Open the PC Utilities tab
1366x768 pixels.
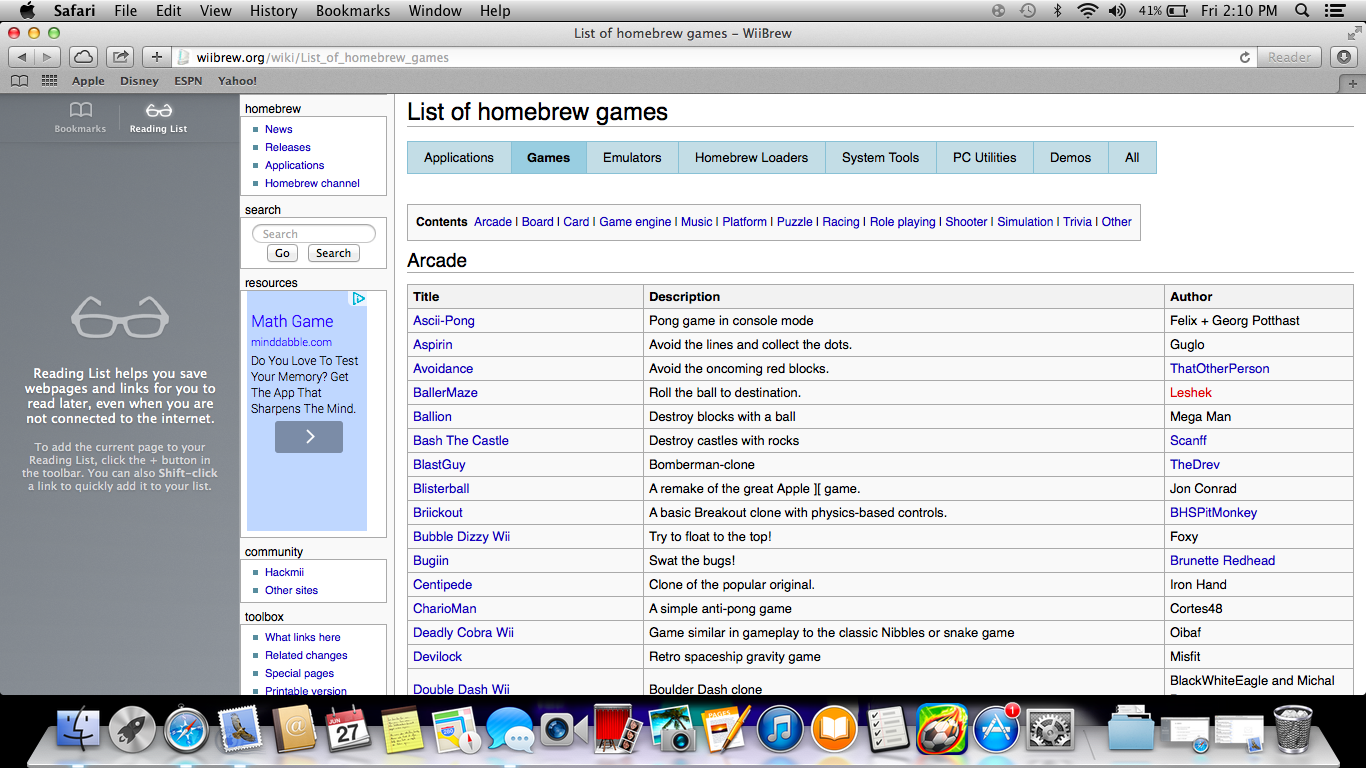tap(984, 157)
